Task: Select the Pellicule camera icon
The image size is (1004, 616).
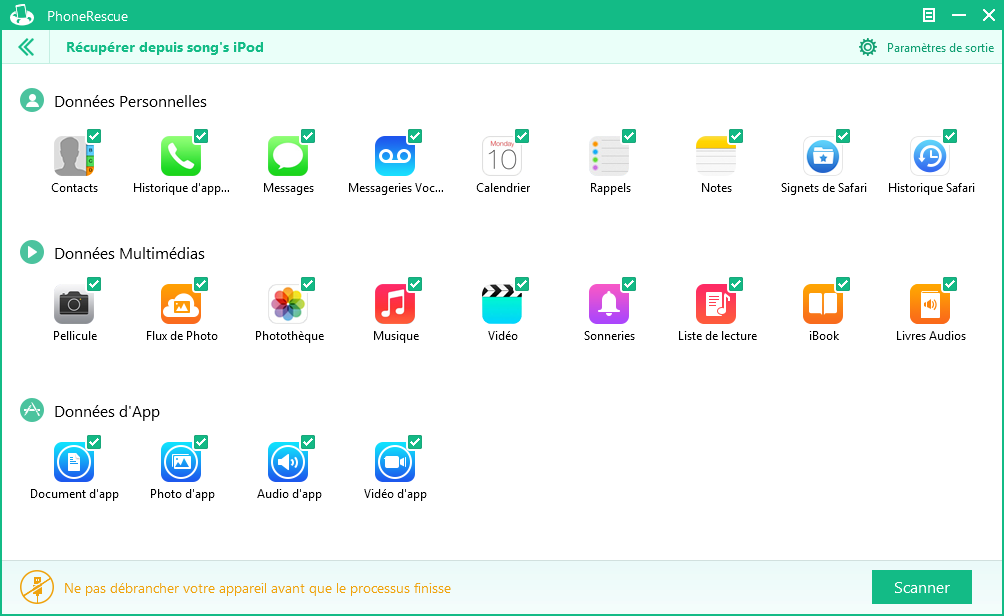Action: click(74, 304)
